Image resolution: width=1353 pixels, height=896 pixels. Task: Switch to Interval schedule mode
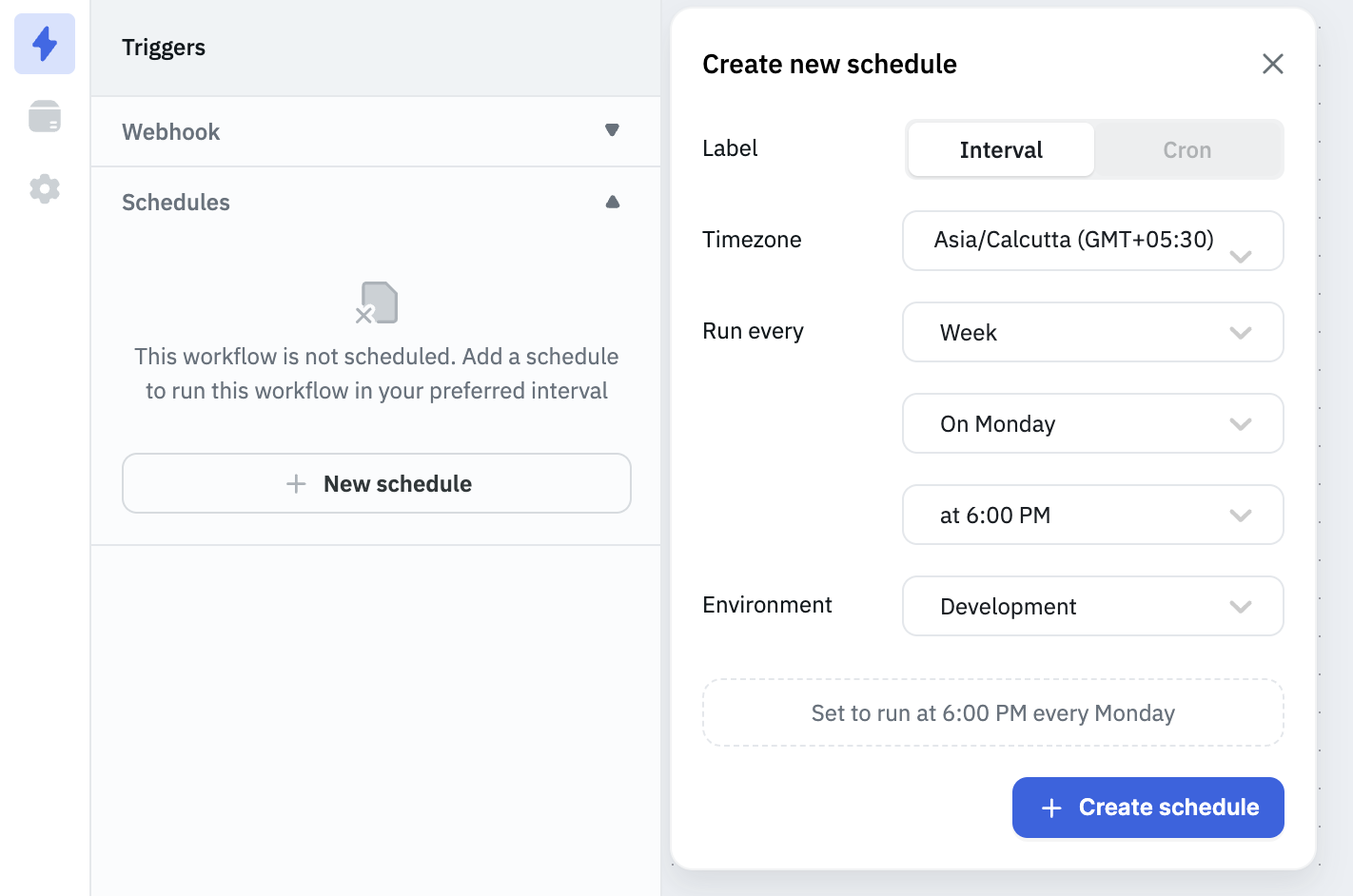pyautogui.click(x=1001, y=150)
